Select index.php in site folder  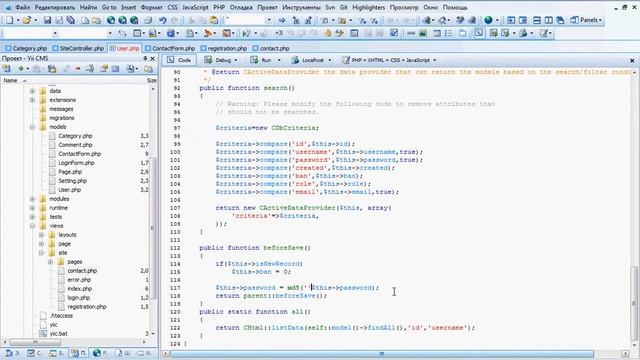click(x=80, y=289)
